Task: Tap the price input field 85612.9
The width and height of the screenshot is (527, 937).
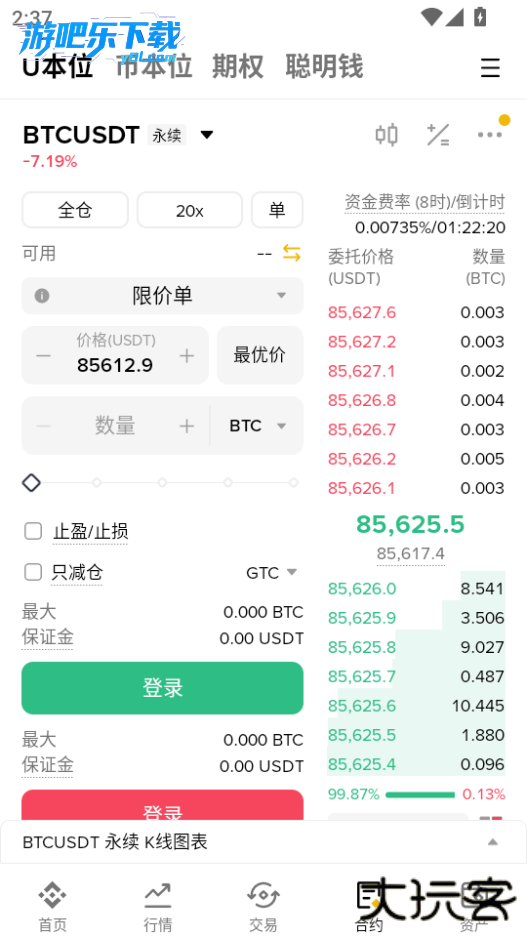Action: pos(115,365)
